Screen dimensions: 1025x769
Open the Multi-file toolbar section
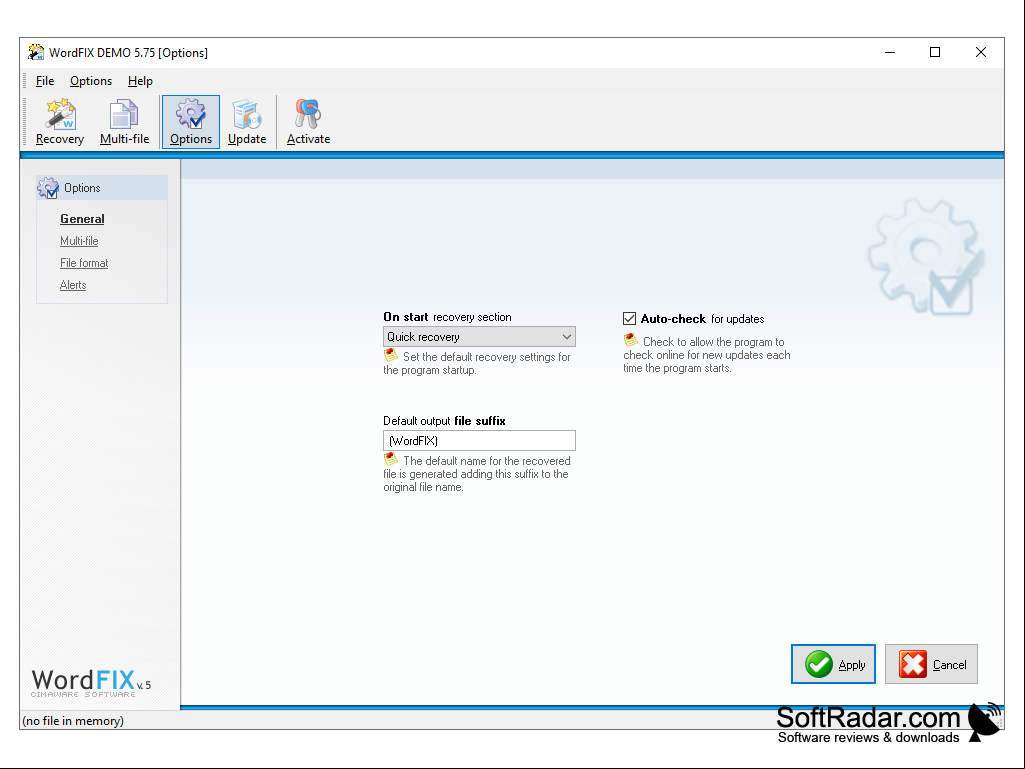[x=124, y=122]
